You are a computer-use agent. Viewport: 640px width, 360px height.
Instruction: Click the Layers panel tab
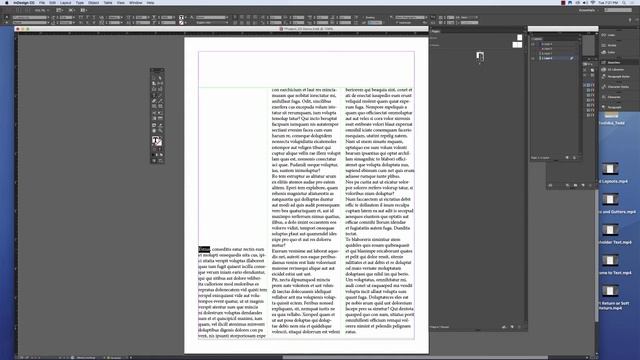pos(537,39)
